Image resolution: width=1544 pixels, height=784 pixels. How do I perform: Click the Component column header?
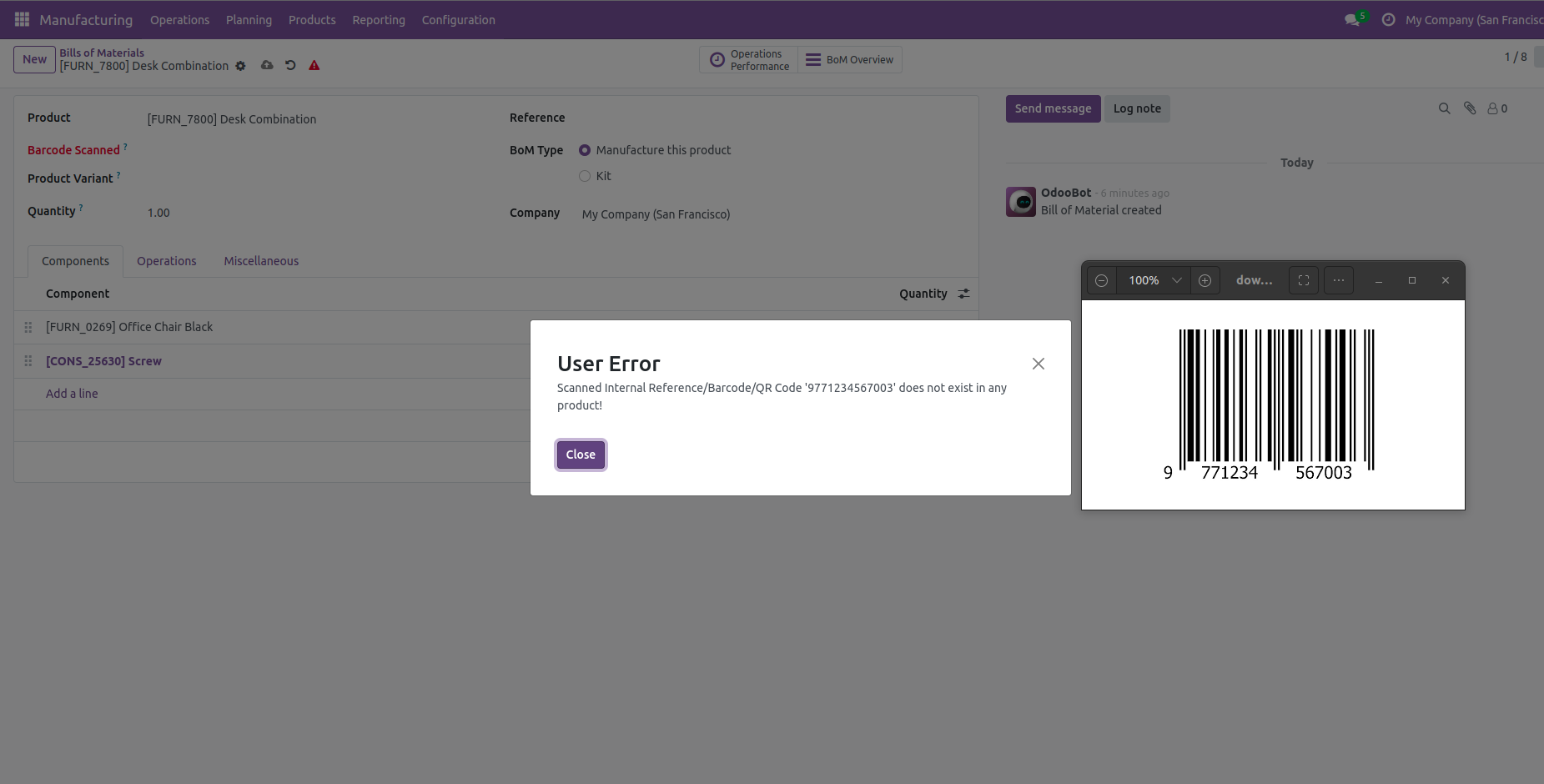point(78,294)
